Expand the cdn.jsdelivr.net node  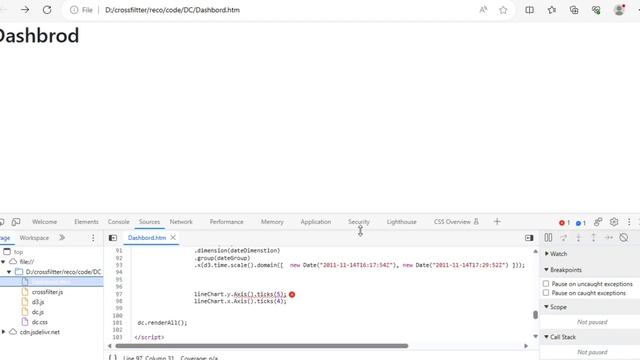[x=3, y=332]
